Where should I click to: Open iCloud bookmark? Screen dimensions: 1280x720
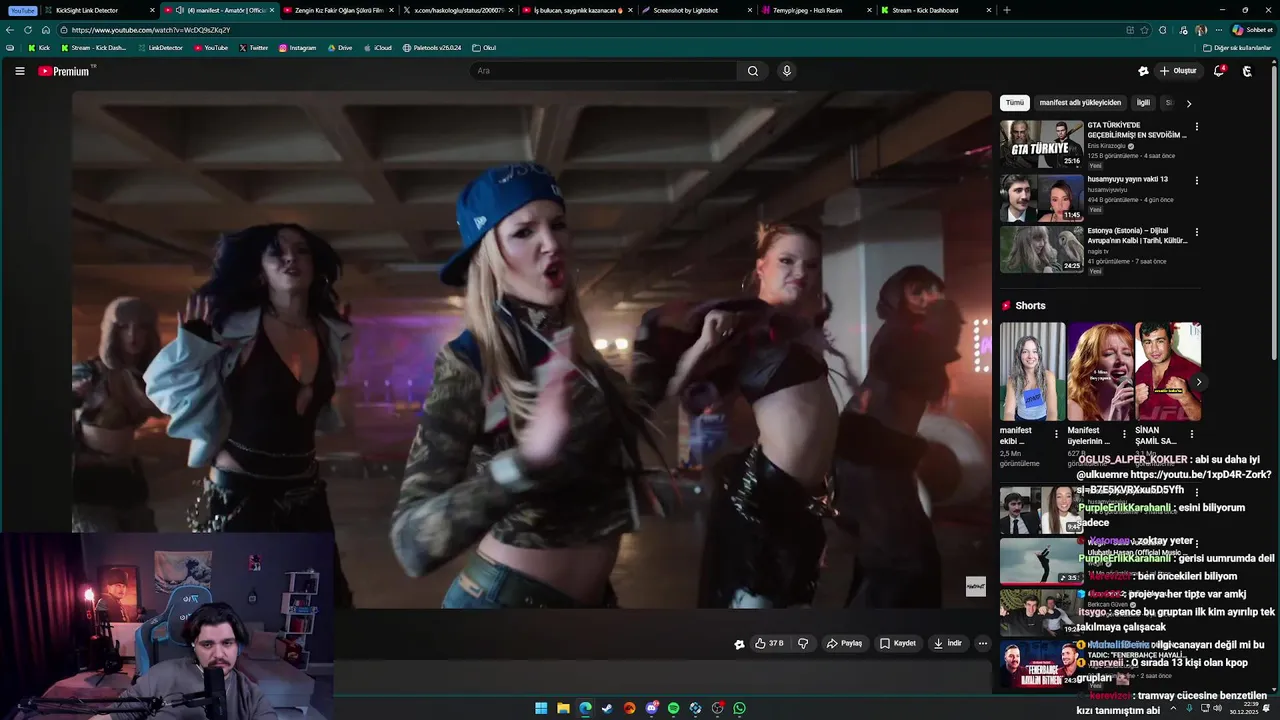click(377, 48)
